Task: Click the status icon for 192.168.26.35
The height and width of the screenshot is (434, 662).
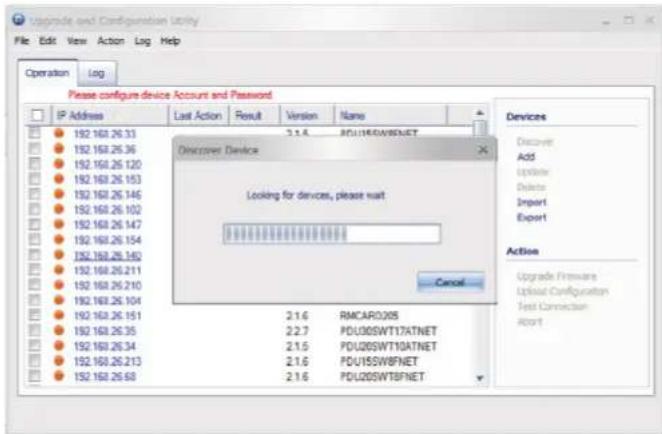Action: [59, 330]
